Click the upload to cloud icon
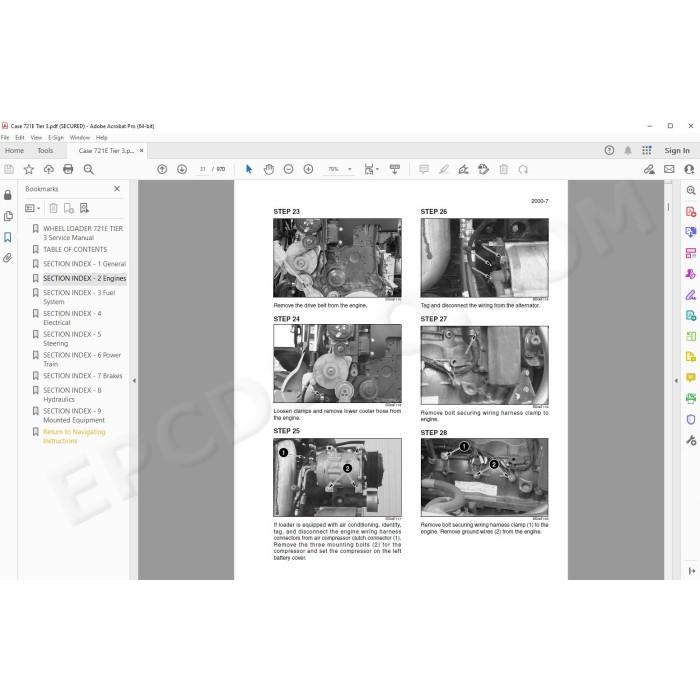The width and height of the screenshot is (700, 700). tap(49, 169)
